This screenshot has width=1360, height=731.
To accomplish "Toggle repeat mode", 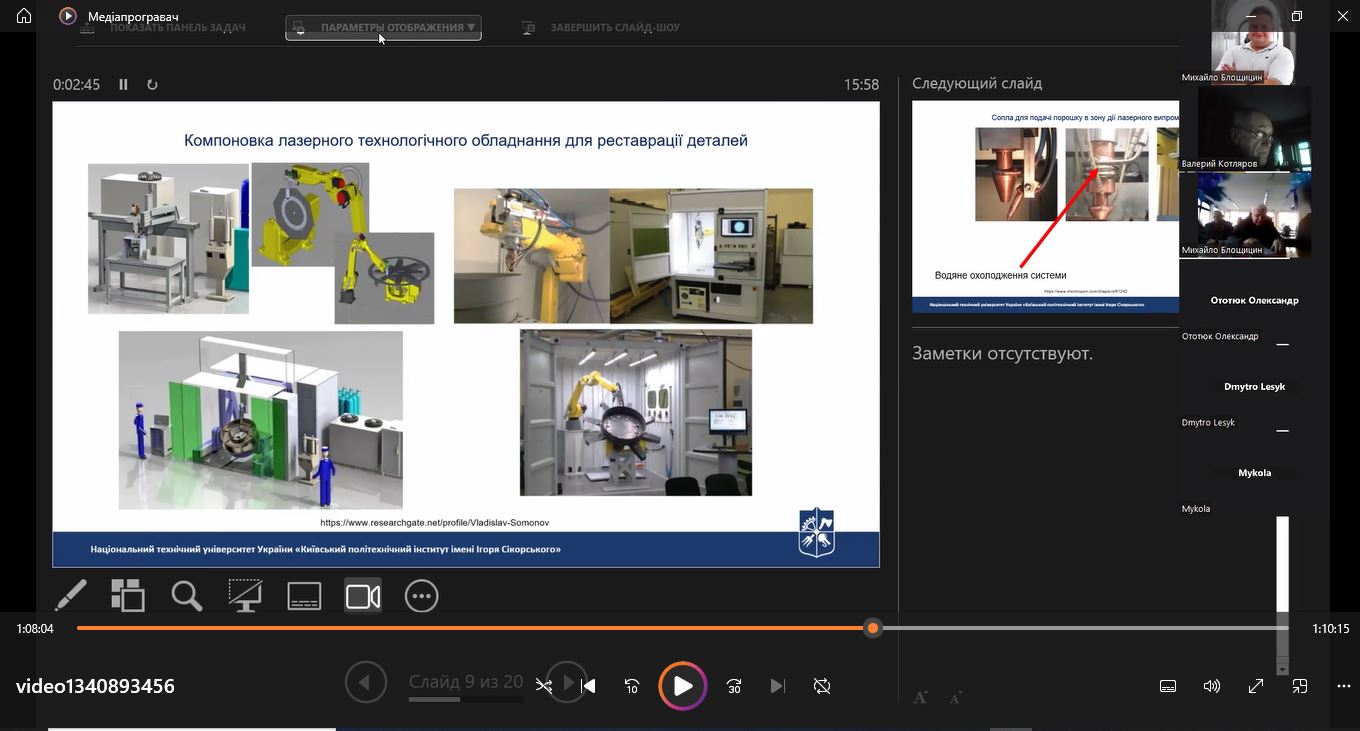I will [x=822, y=686].
